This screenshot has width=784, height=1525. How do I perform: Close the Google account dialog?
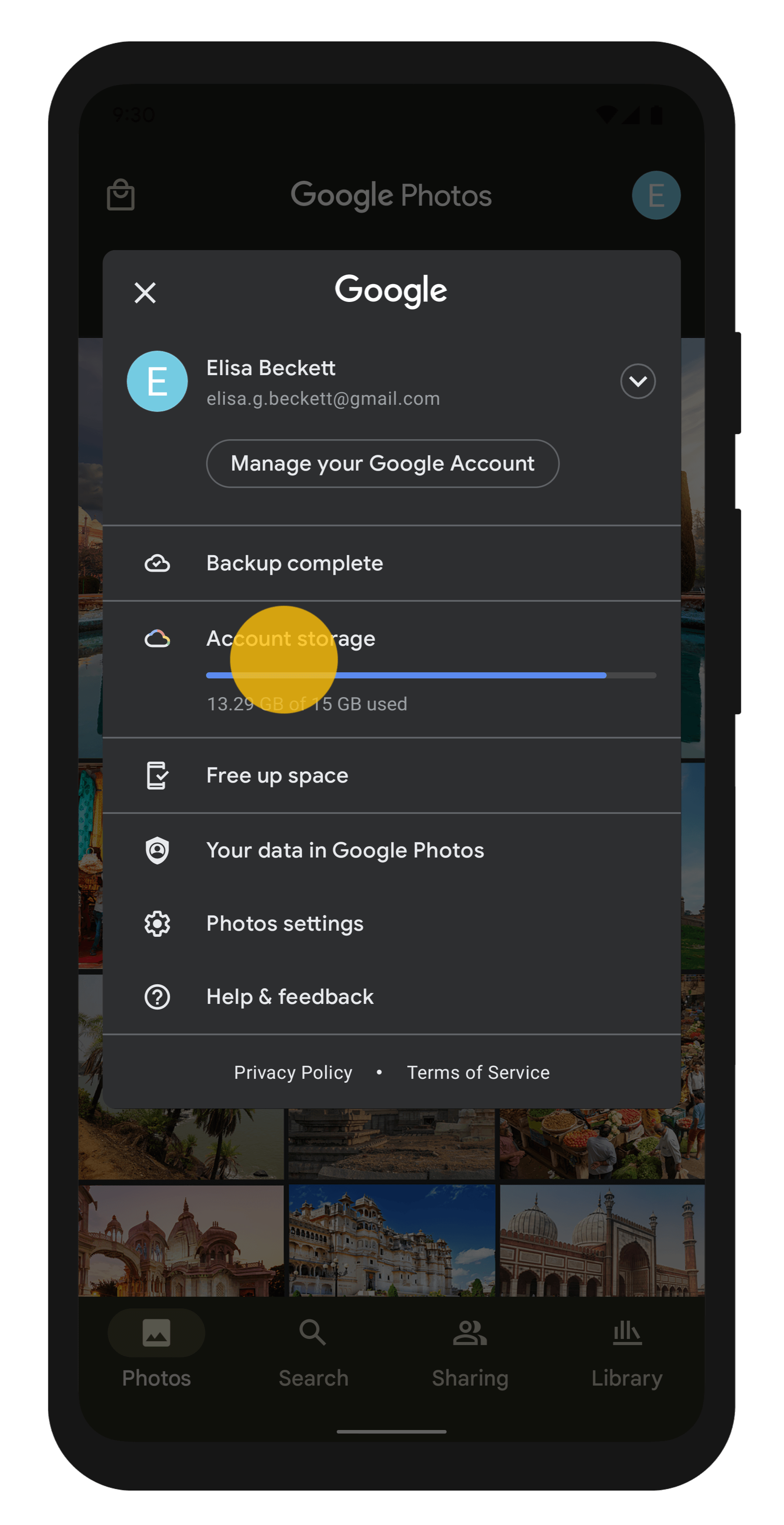(x=145, y=292)
